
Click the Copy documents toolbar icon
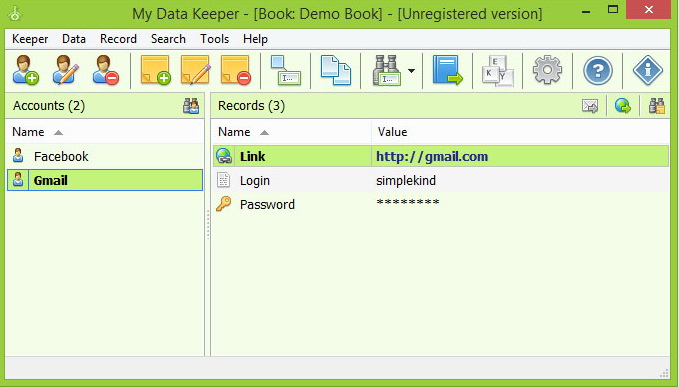(x=336, y=70)
